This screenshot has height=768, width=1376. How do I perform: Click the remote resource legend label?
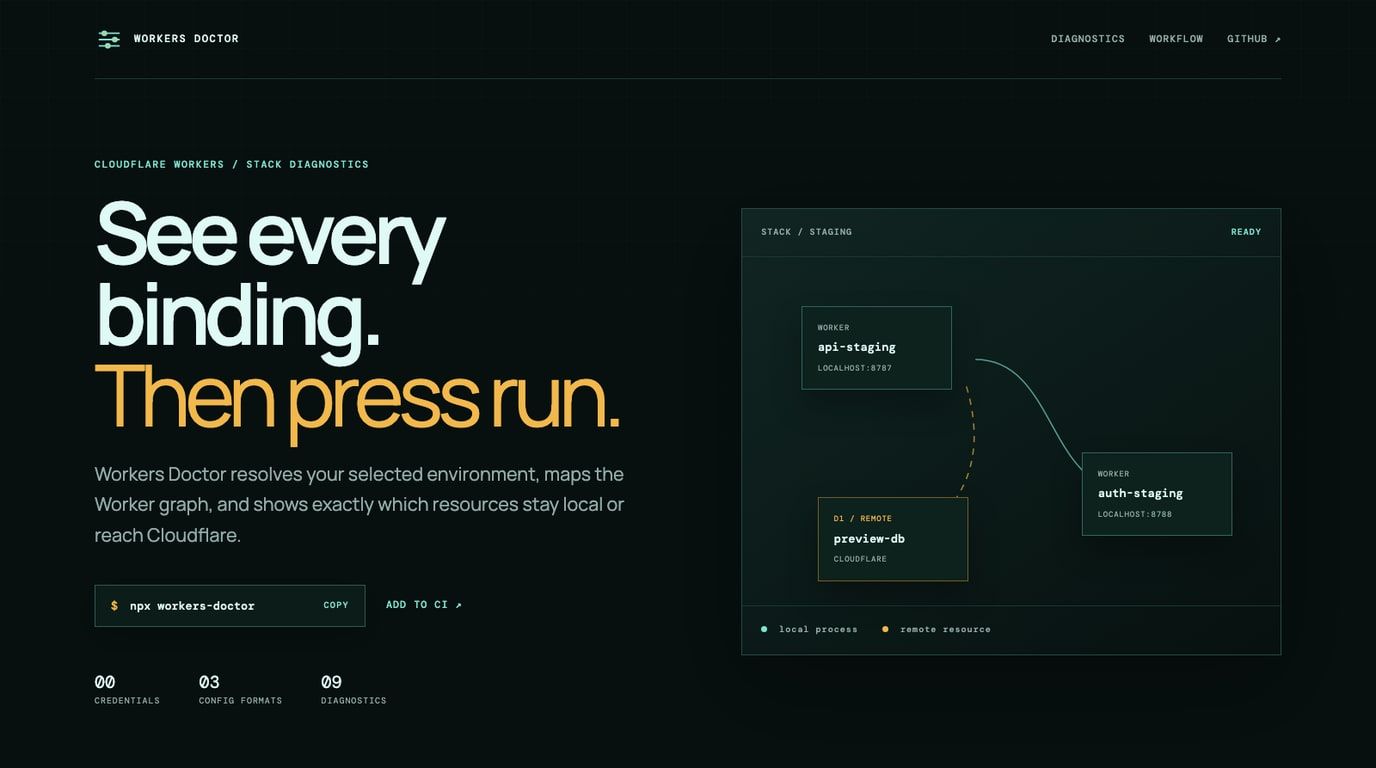point(946,629)
